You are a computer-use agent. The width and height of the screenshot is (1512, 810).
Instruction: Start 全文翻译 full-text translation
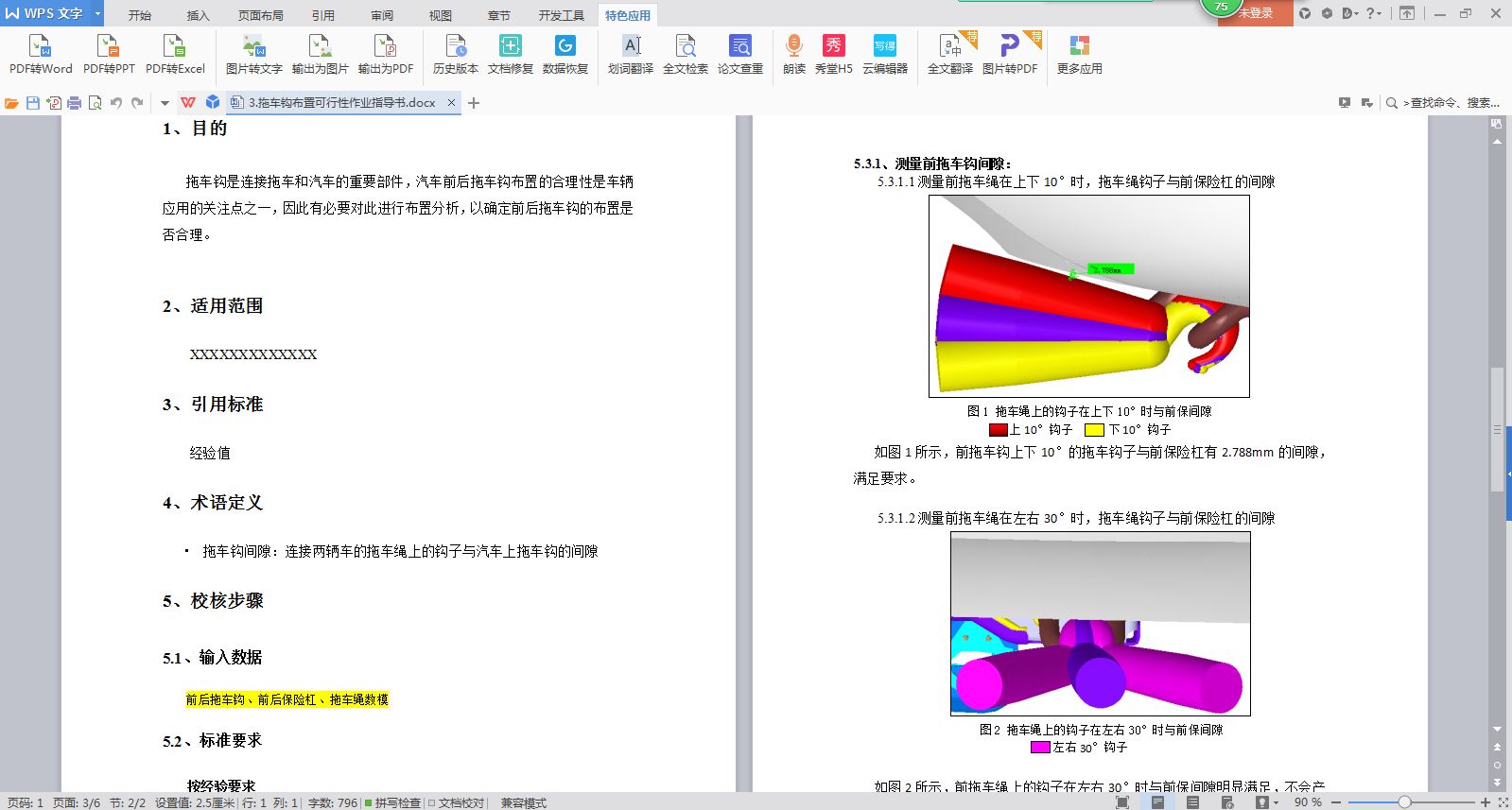point(949,54)
